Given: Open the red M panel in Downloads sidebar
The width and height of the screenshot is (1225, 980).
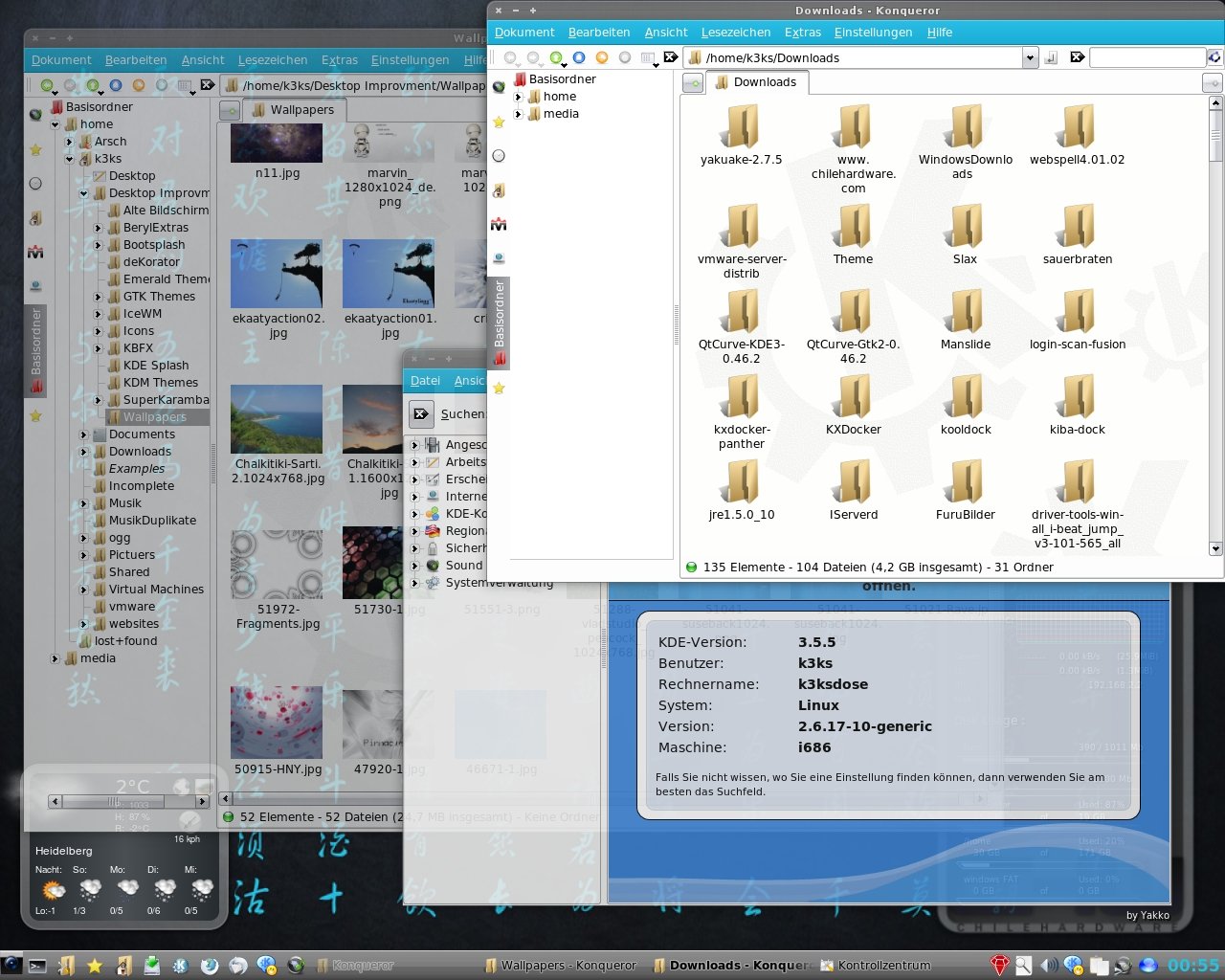Looking at the screenshot, I should pyautogui.click(x=499, y=225).
